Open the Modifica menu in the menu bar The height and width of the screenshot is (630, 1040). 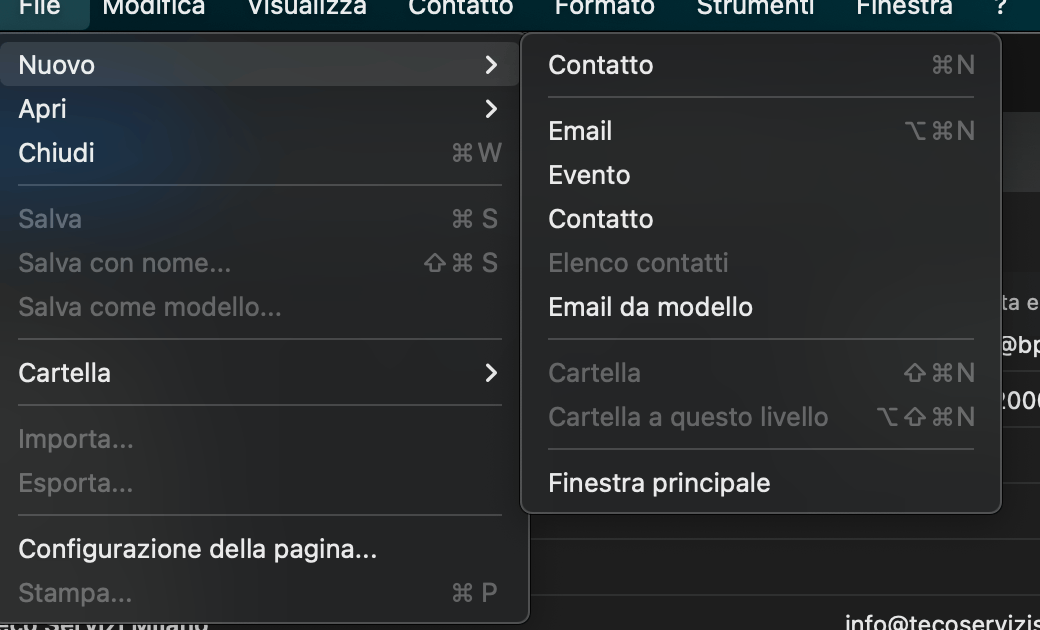(x=154, y=8)
